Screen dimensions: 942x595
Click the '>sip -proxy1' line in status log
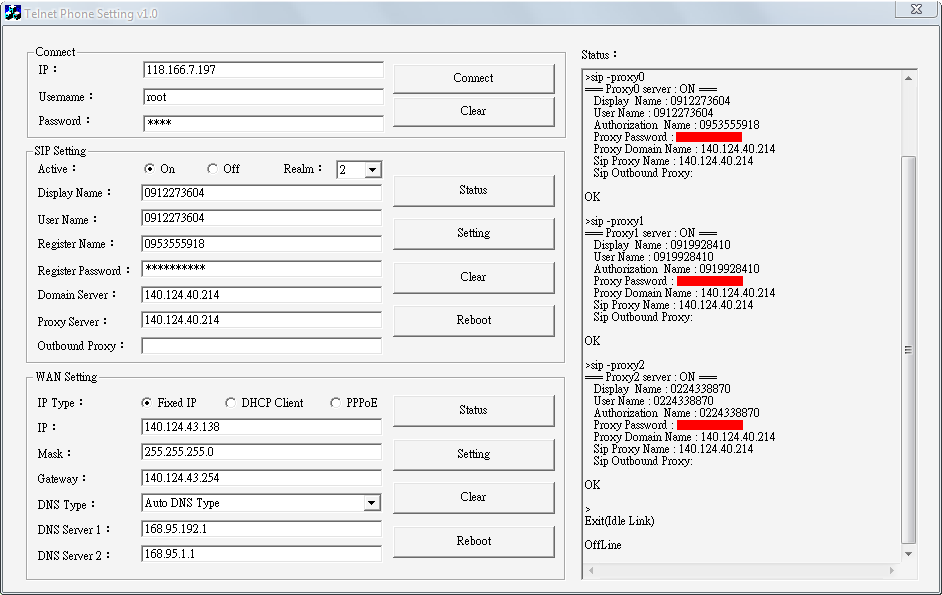click(x=614, y=221)
